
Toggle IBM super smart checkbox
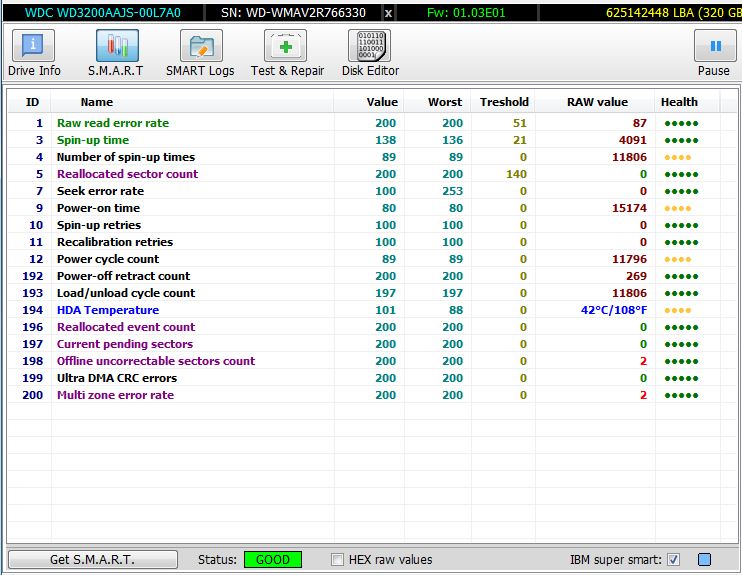(x=673, y=560)
